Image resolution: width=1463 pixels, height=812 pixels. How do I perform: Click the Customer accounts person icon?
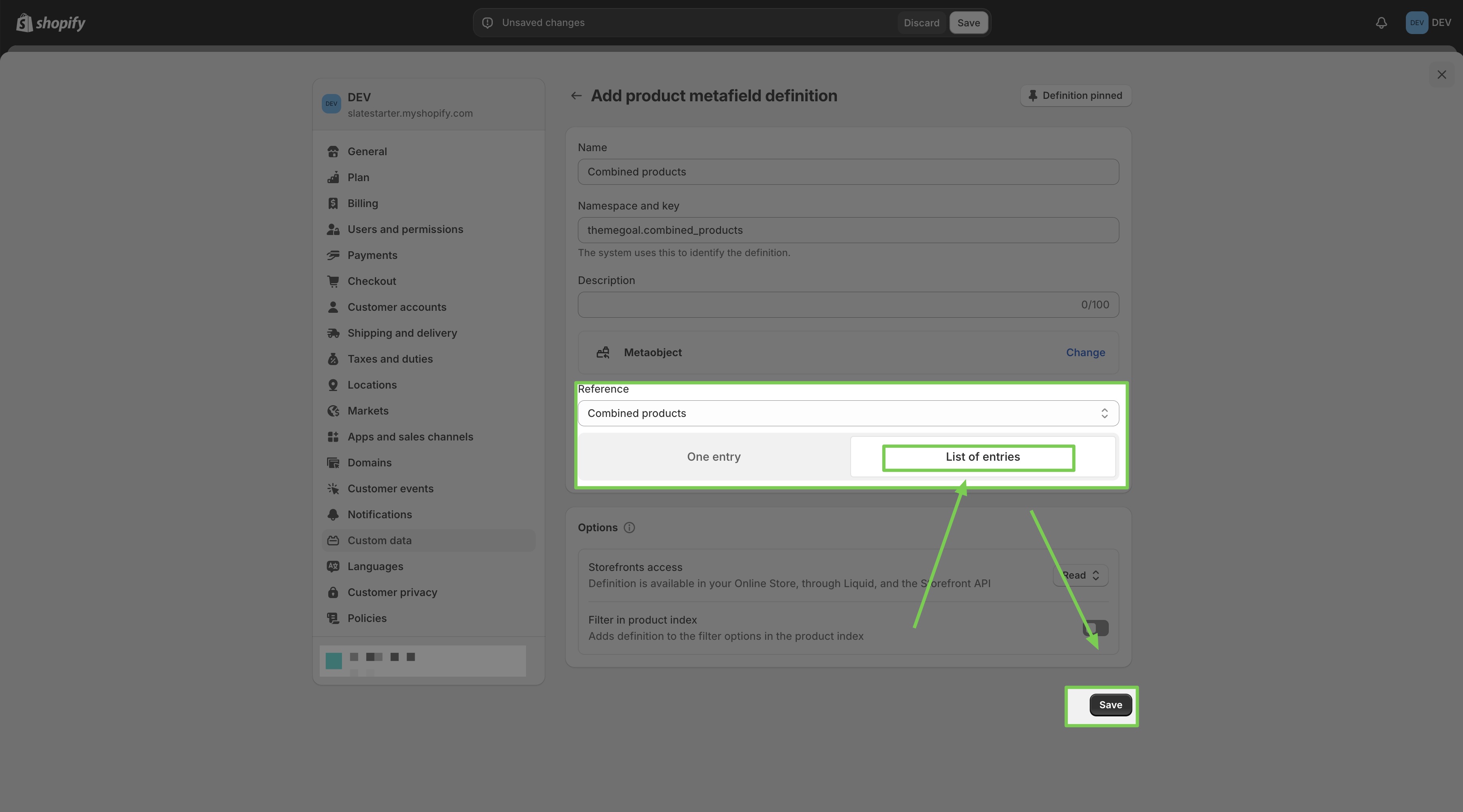tap(334, 307)
